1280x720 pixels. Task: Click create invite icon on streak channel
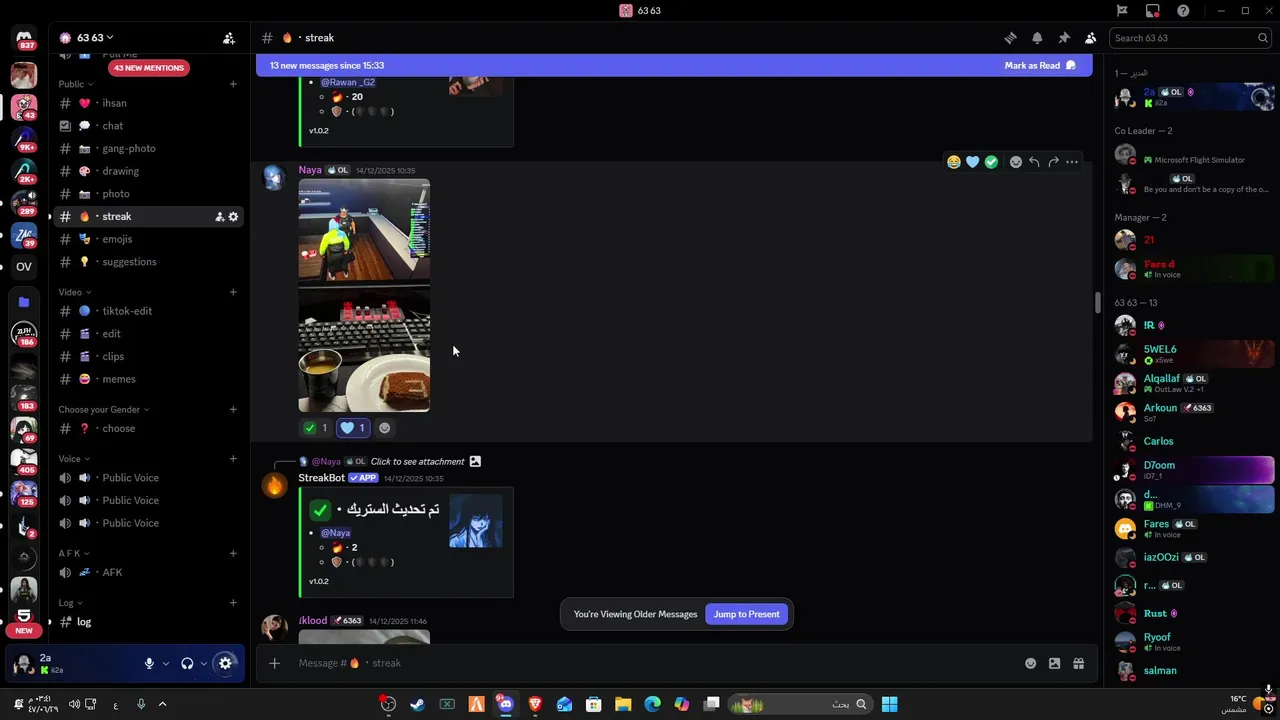(x=219, y=217)
